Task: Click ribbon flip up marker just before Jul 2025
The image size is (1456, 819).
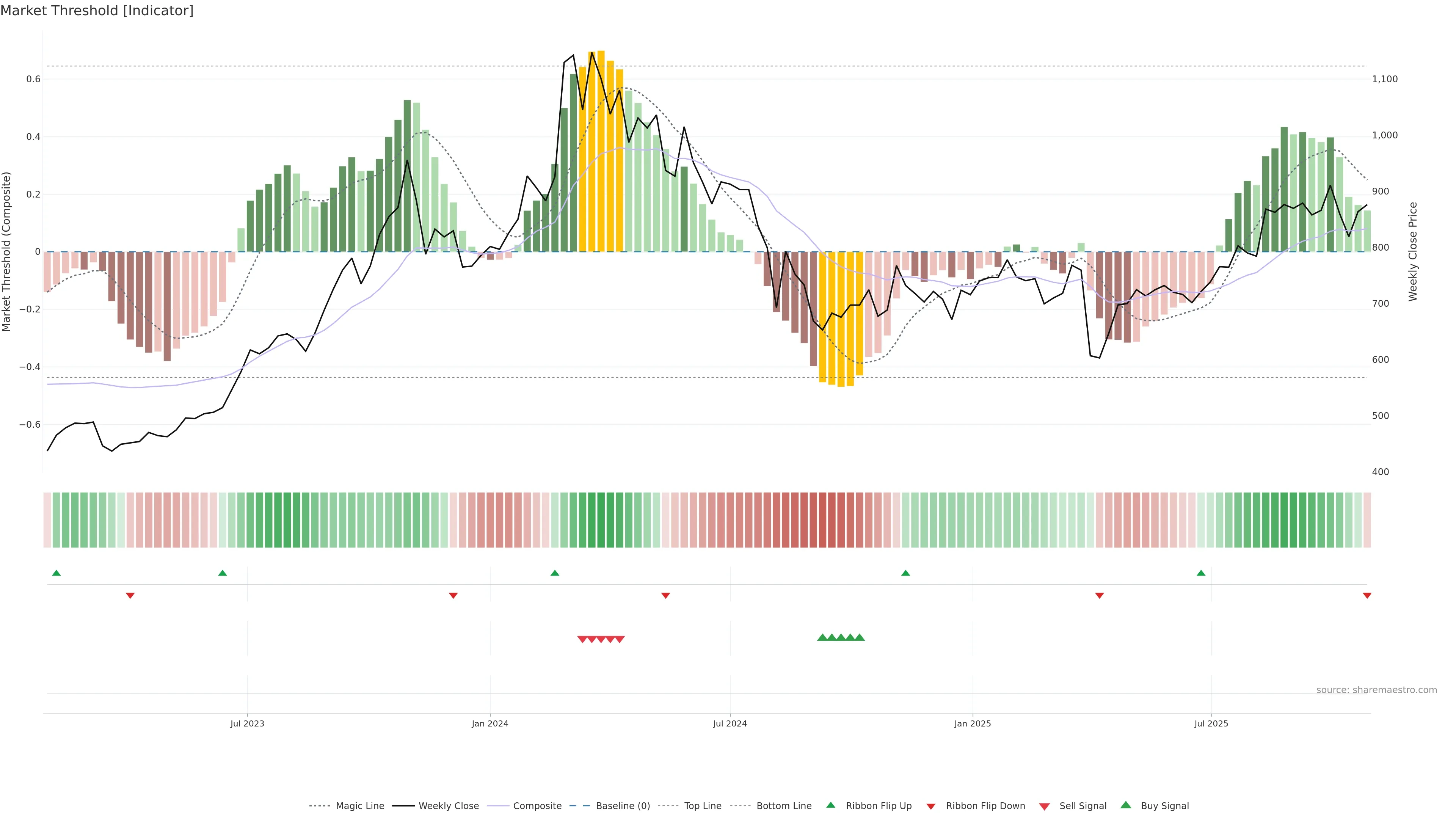Action: point(1201,573)
